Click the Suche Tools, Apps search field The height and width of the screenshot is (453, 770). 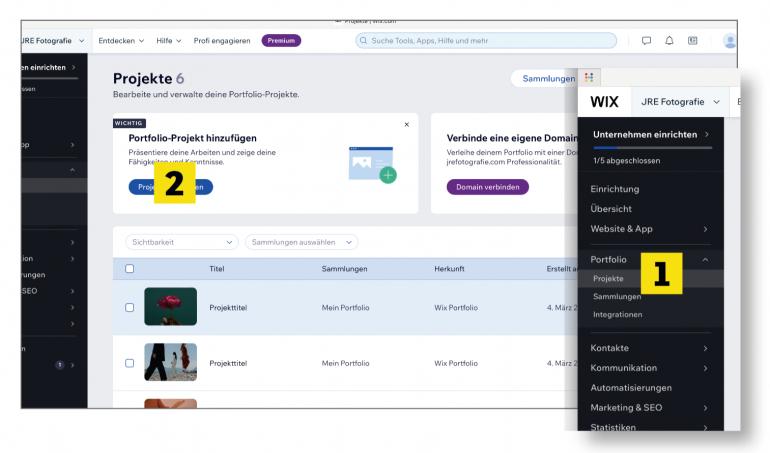click(x=486, y=41)
